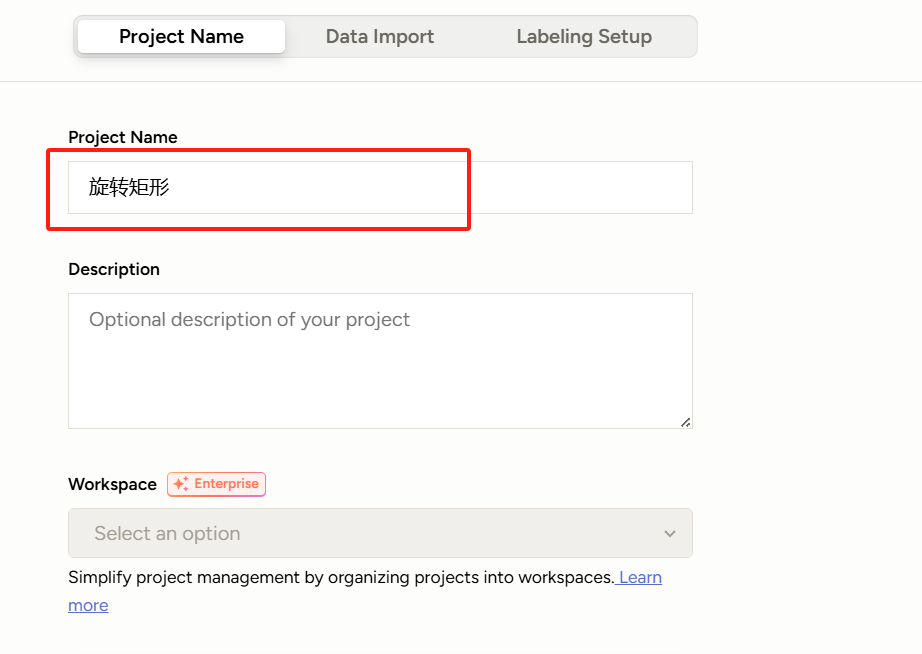Go to the Labeling Setup tab
Viewport: 922px width, 654px height.
click(x=584, y=37)
